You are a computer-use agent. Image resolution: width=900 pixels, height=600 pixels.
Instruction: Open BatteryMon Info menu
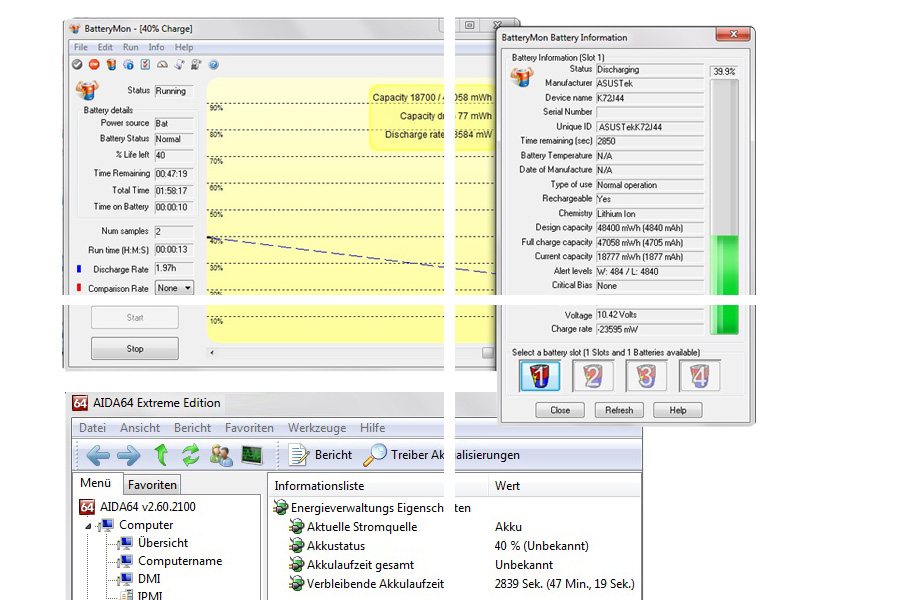156,47
